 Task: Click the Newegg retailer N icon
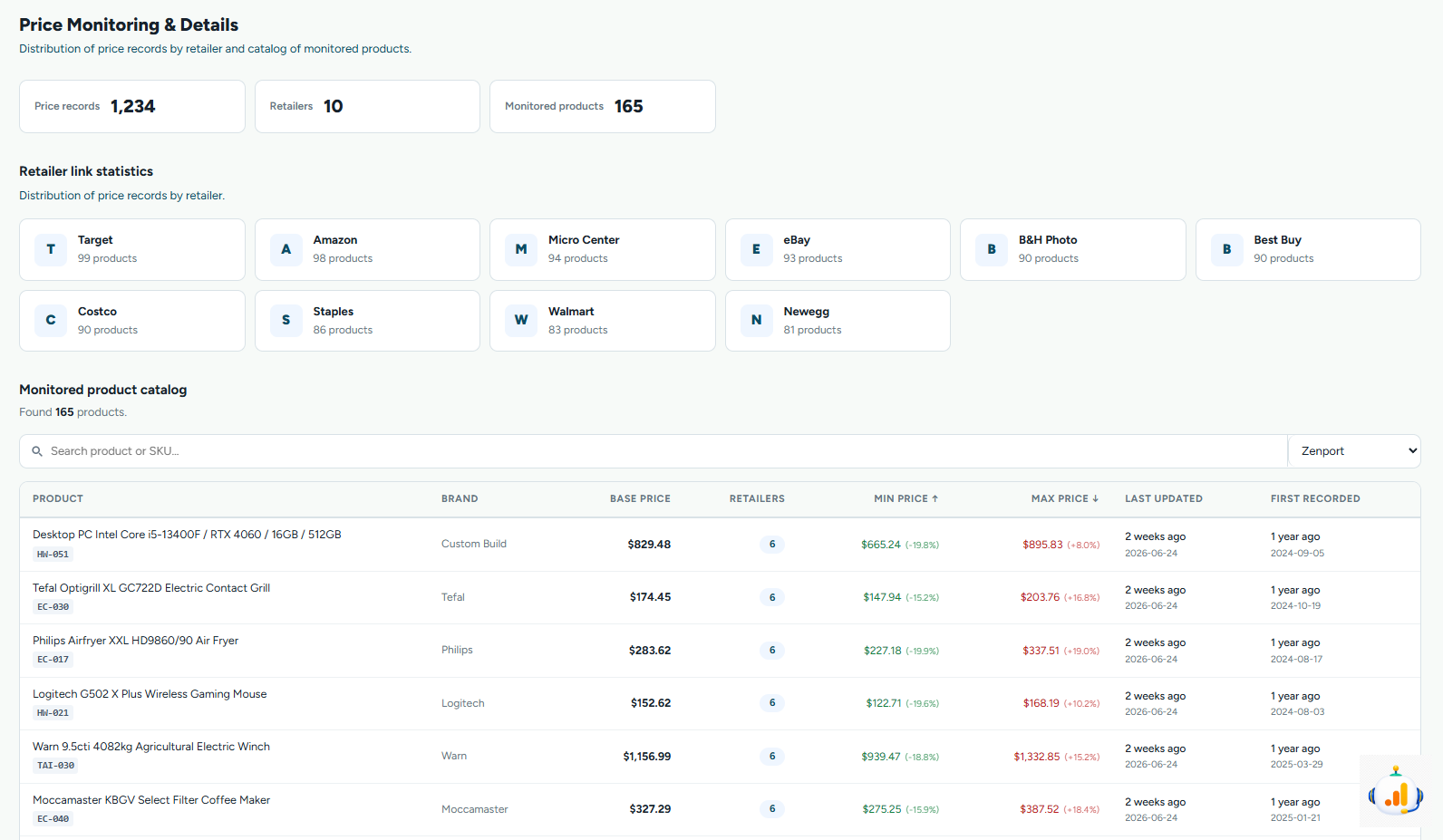coord(757,320)
